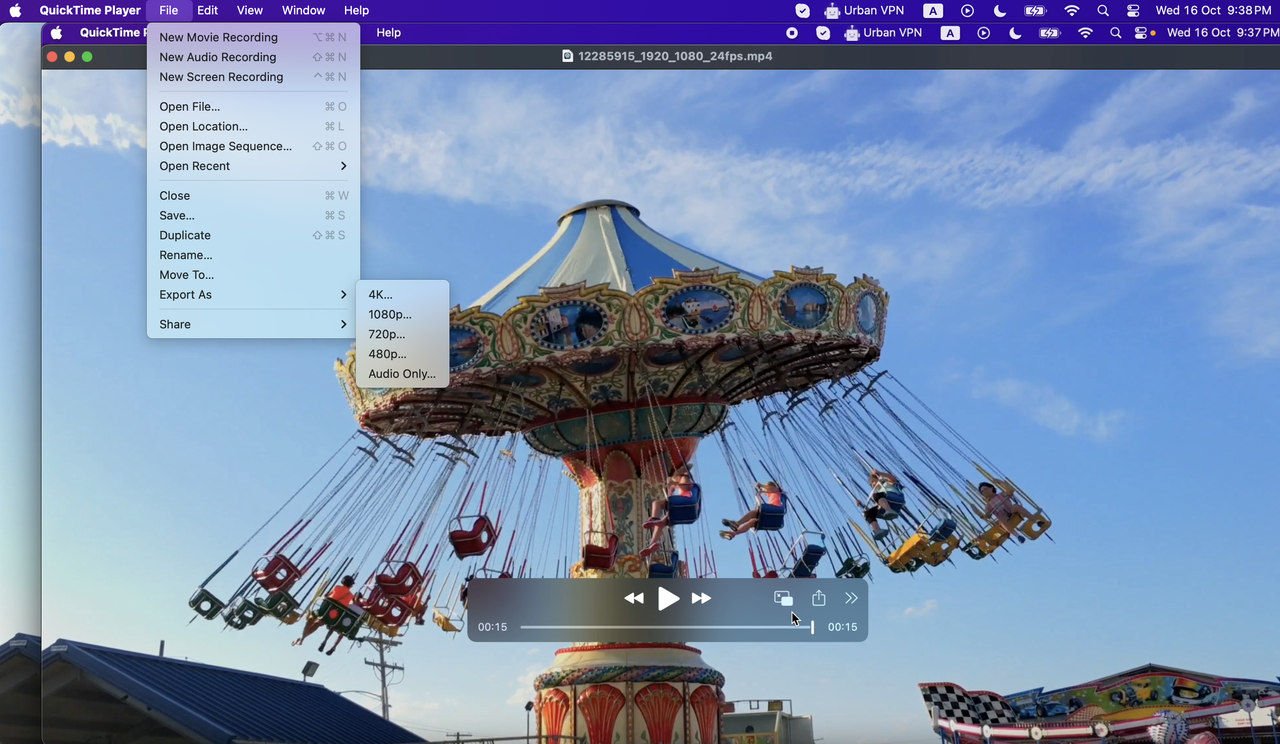The height and width of the screenshot is (744, 1280).
Task: Open the Edit menu
Action: click(207, 10)
